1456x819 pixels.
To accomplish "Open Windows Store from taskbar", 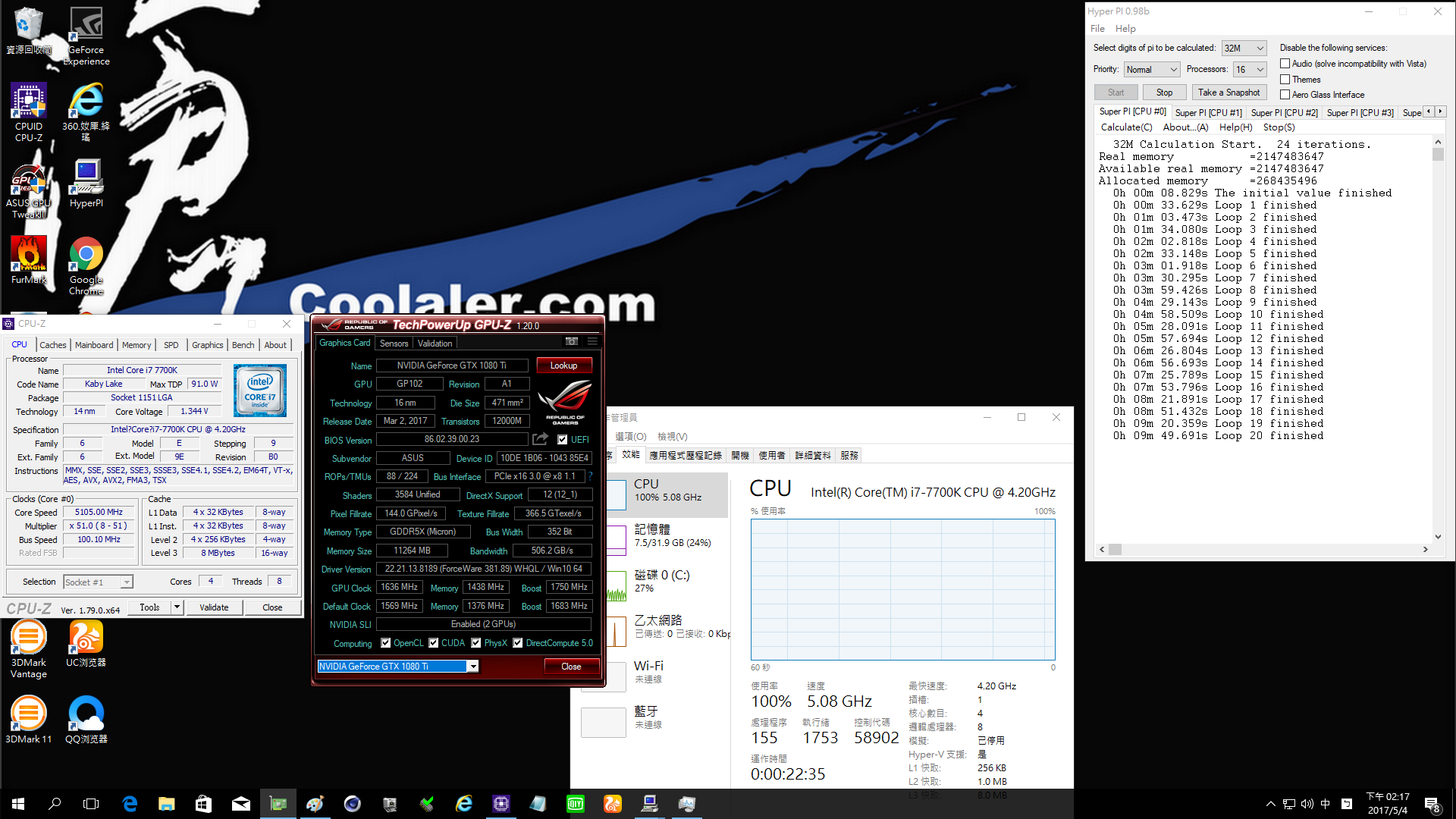I will tap(204, 804).
